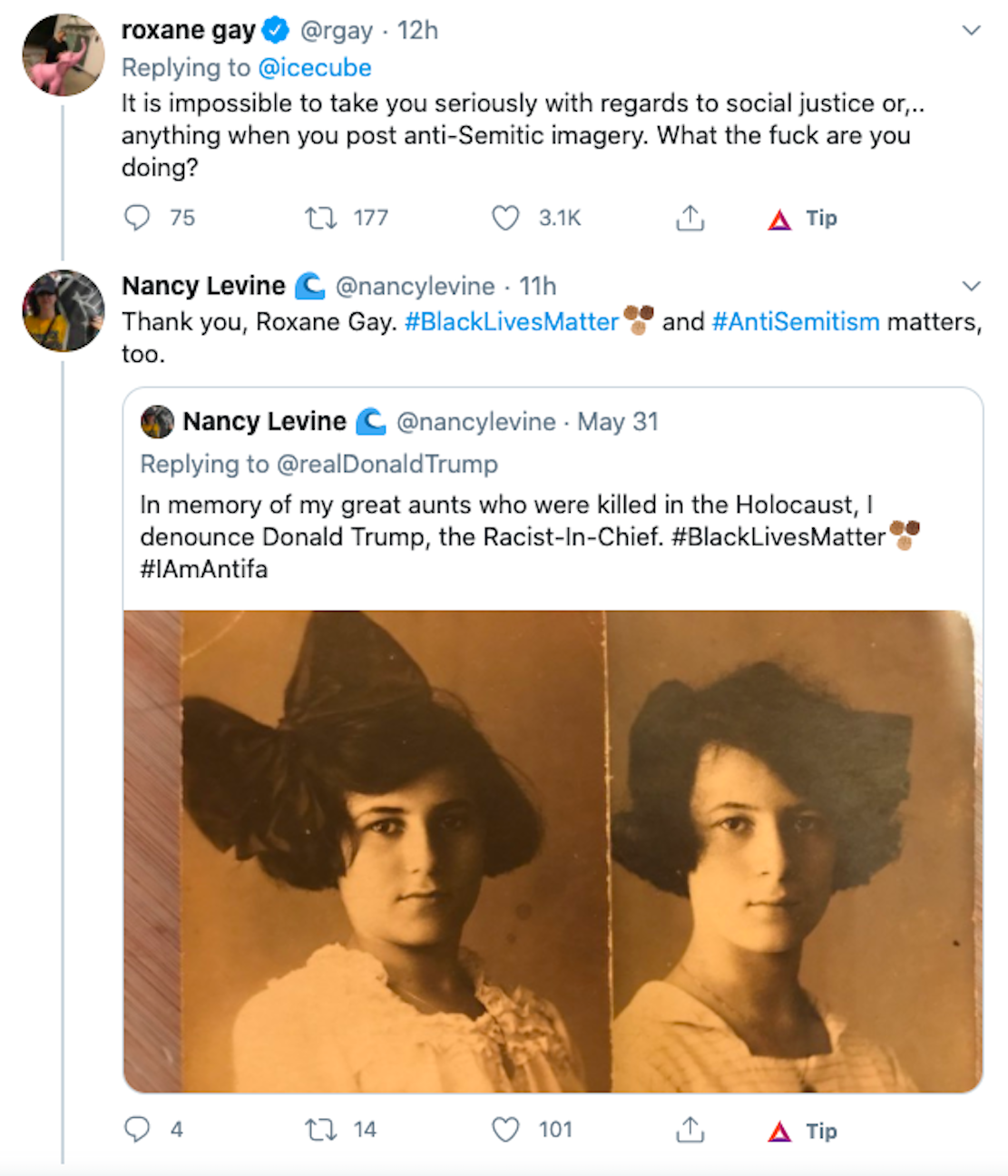
Task: Share Nancy Levine's tweet
Action: (x=690, y=1130)
